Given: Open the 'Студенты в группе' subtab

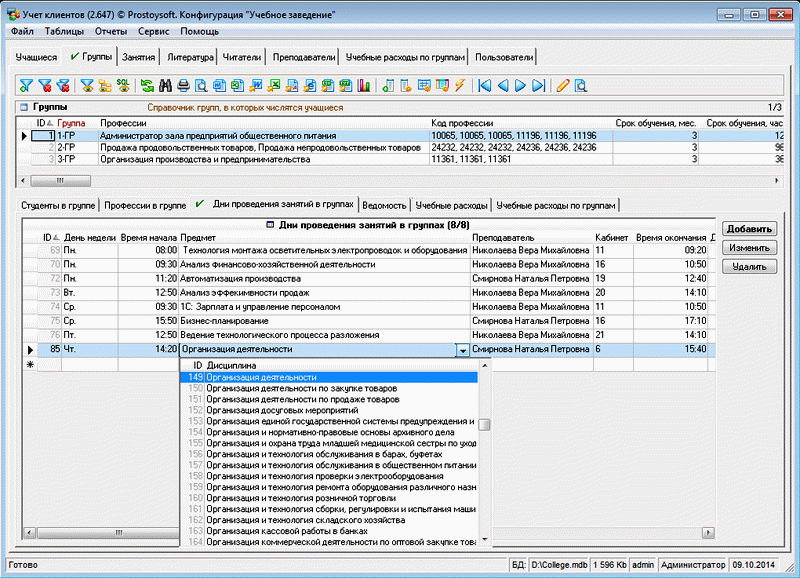Looking at the screenshot, I should (x=57, y=205).
